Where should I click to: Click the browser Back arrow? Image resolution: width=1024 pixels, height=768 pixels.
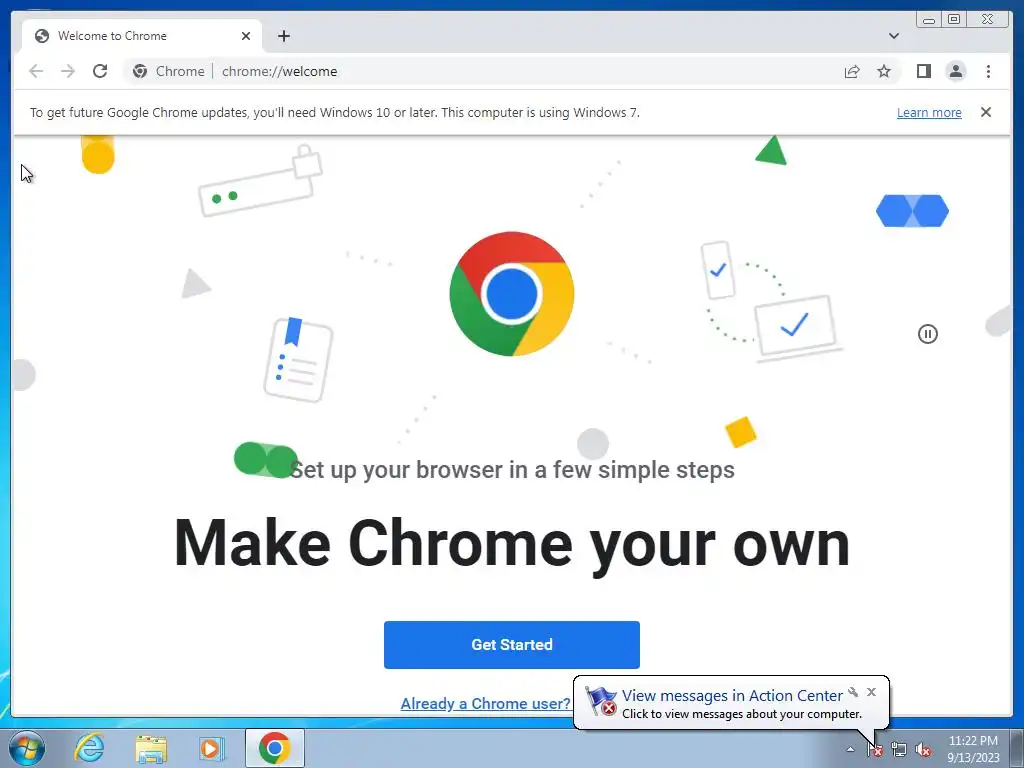36,71
